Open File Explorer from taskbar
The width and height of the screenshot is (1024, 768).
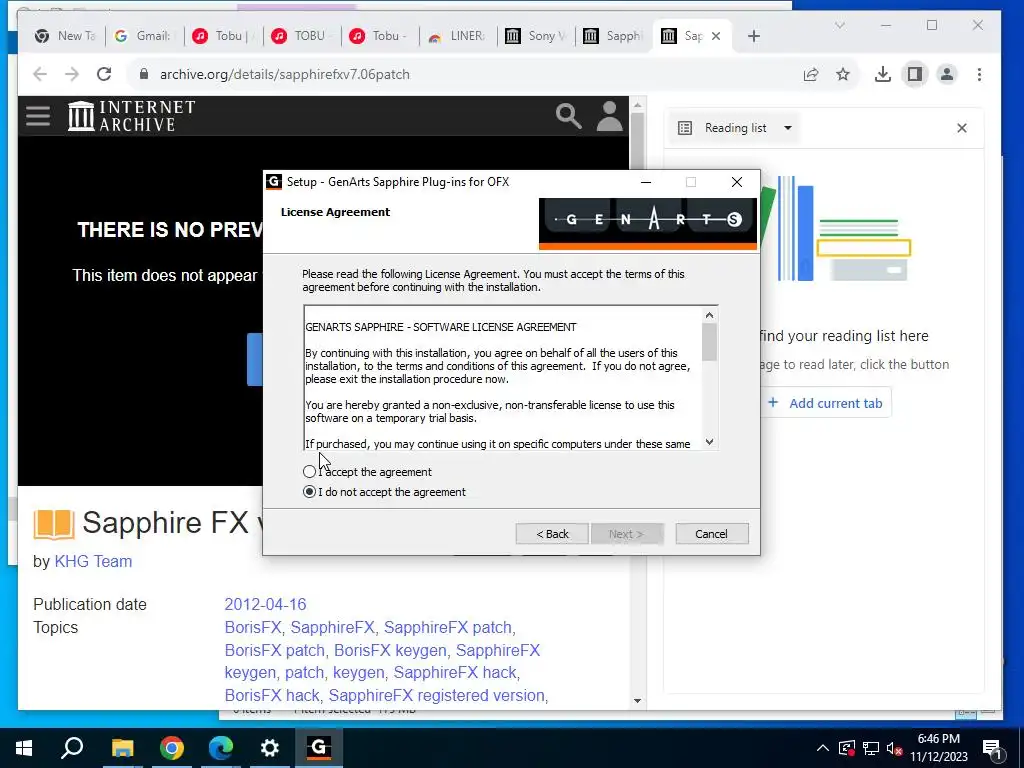pos(122,748)
